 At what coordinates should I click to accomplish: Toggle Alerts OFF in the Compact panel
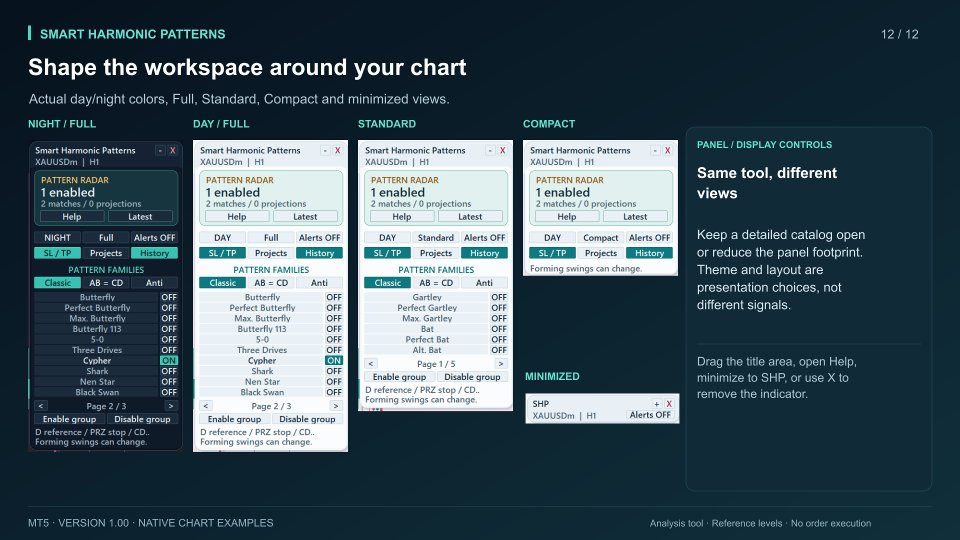(650, 238)
